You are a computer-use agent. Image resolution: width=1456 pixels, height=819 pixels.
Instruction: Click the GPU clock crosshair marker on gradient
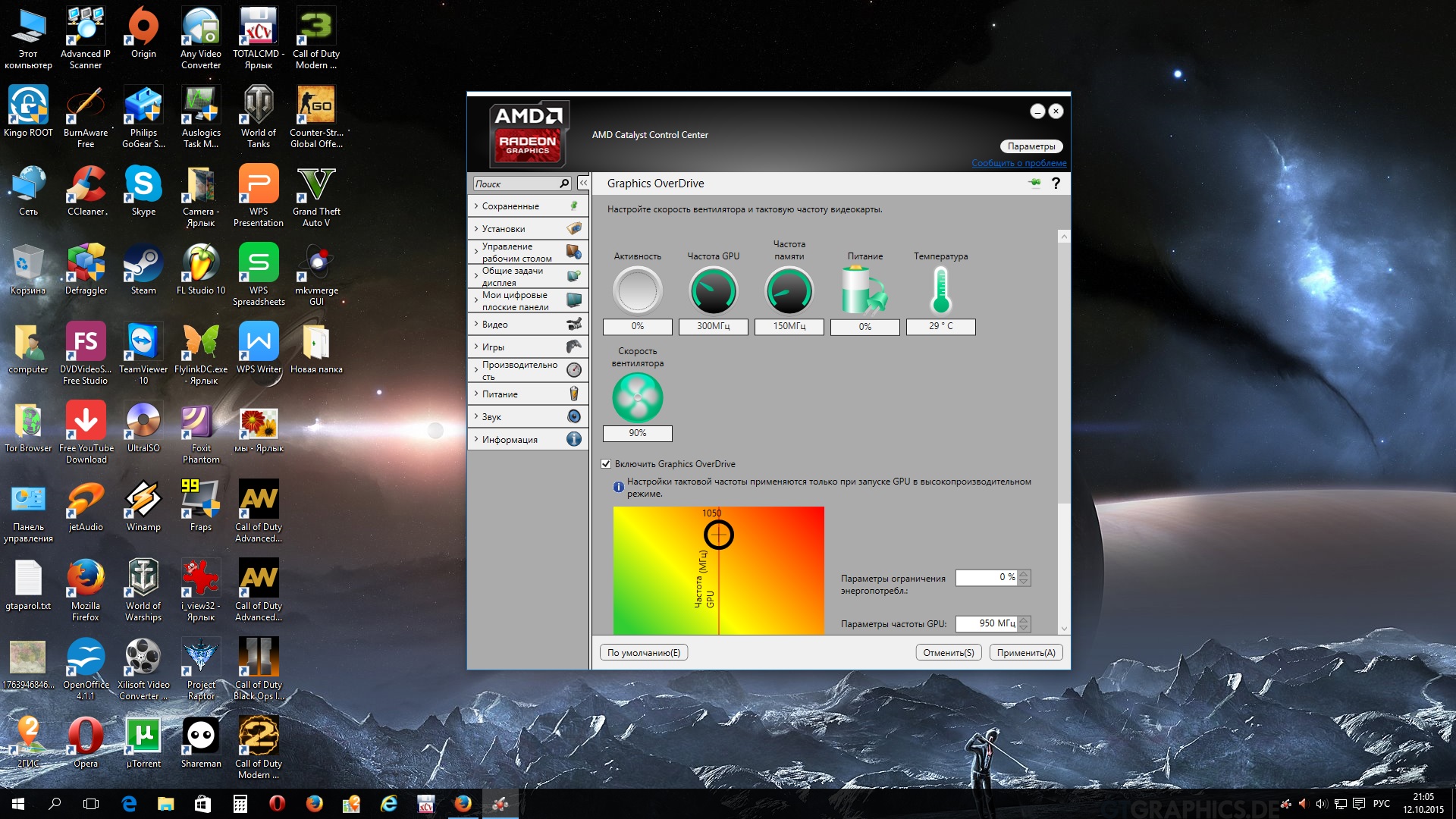point(718,535)
